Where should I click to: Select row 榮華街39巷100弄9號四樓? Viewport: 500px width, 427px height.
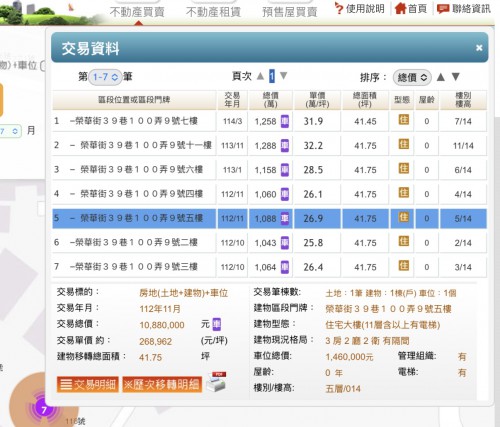pyautogui.click(x=269, y=194)
